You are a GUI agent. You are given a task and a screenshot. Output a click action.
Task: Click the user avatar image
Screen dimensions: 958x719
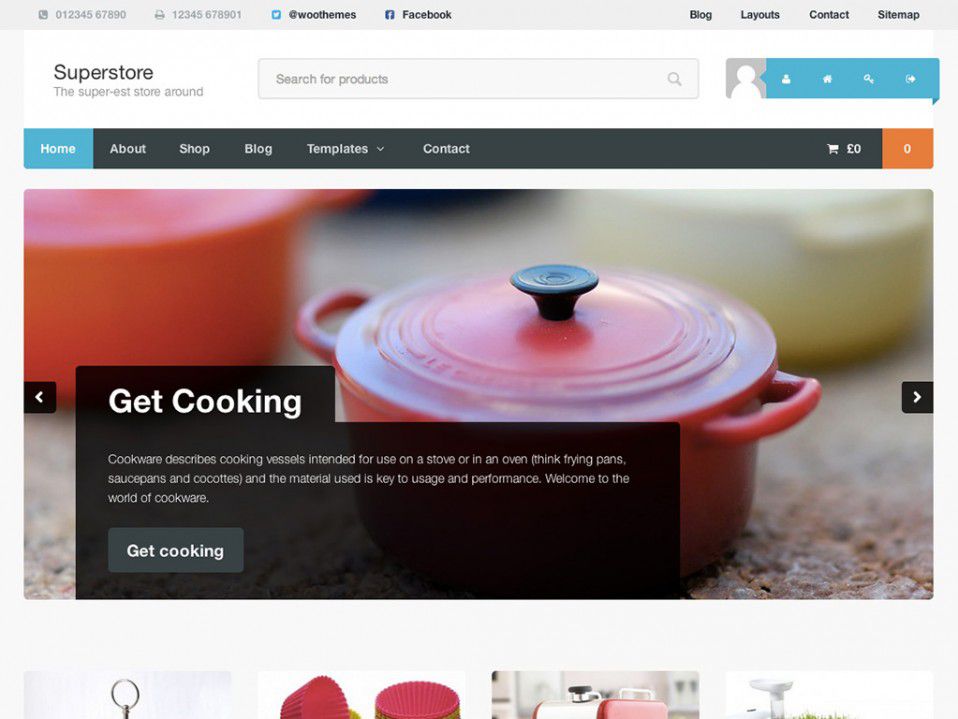pos(746,78)
